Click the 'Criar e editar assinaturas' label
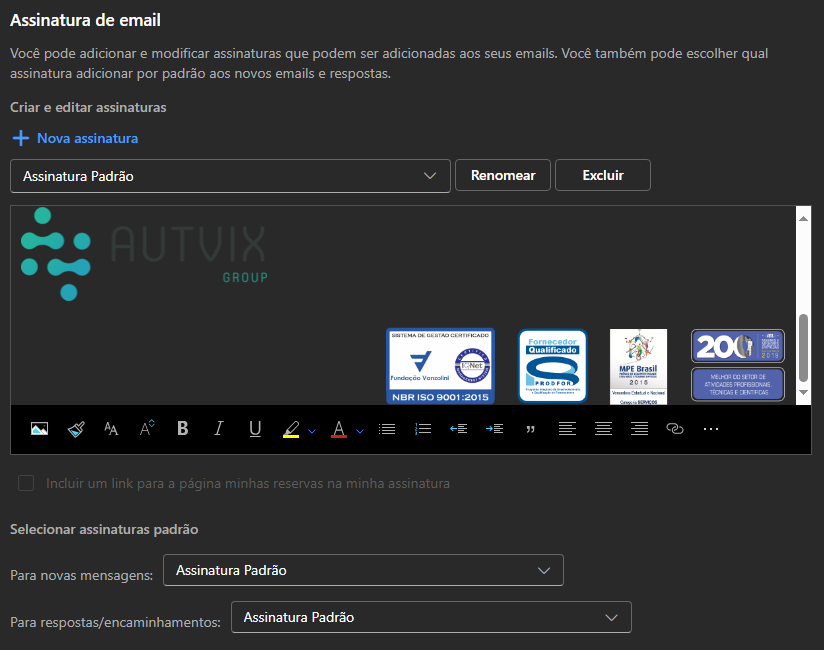Image resolution: width=824 pixels, height=650 pixels. click(x=88, y=107)
